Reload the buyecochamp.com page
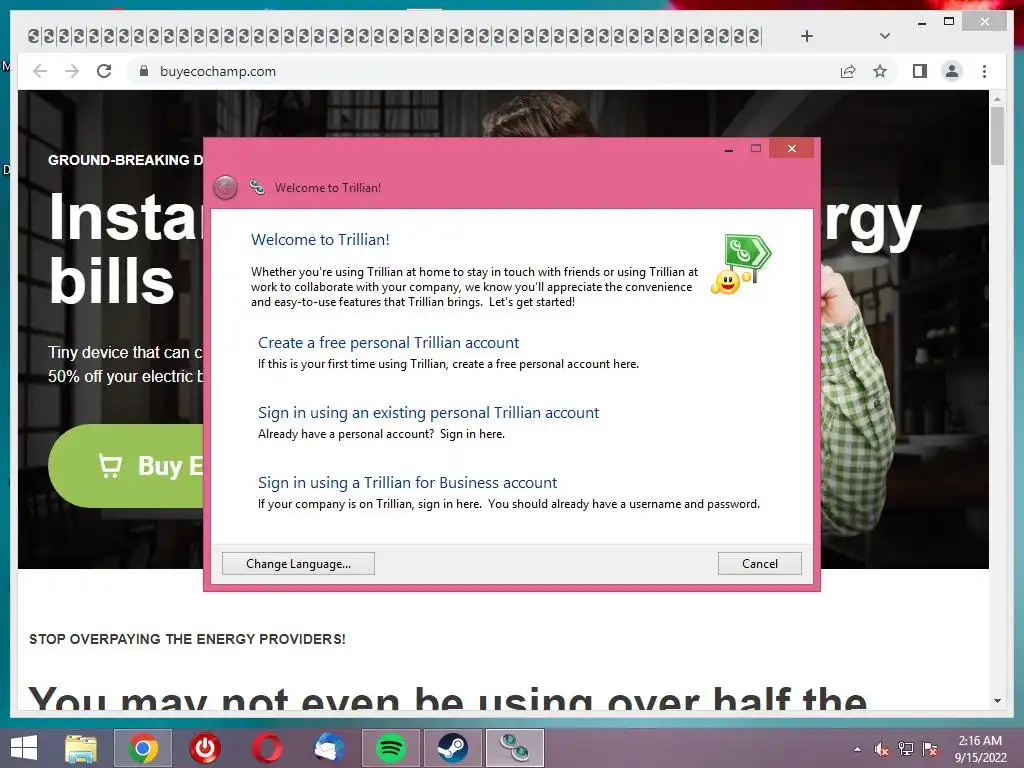1024x768 pixels. pyautogui.click(x=104, y=71)
